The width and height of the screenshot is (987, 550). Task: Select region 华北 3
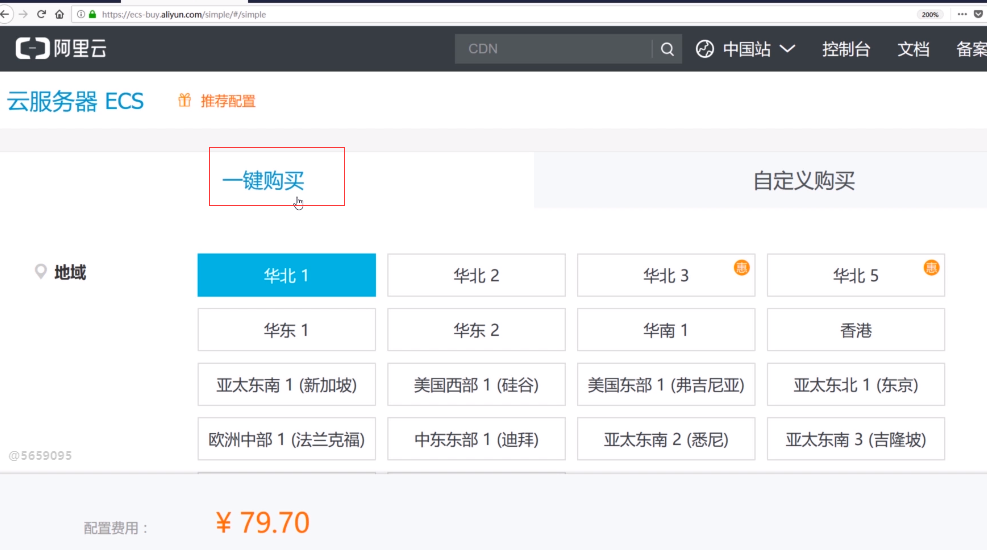666,275
